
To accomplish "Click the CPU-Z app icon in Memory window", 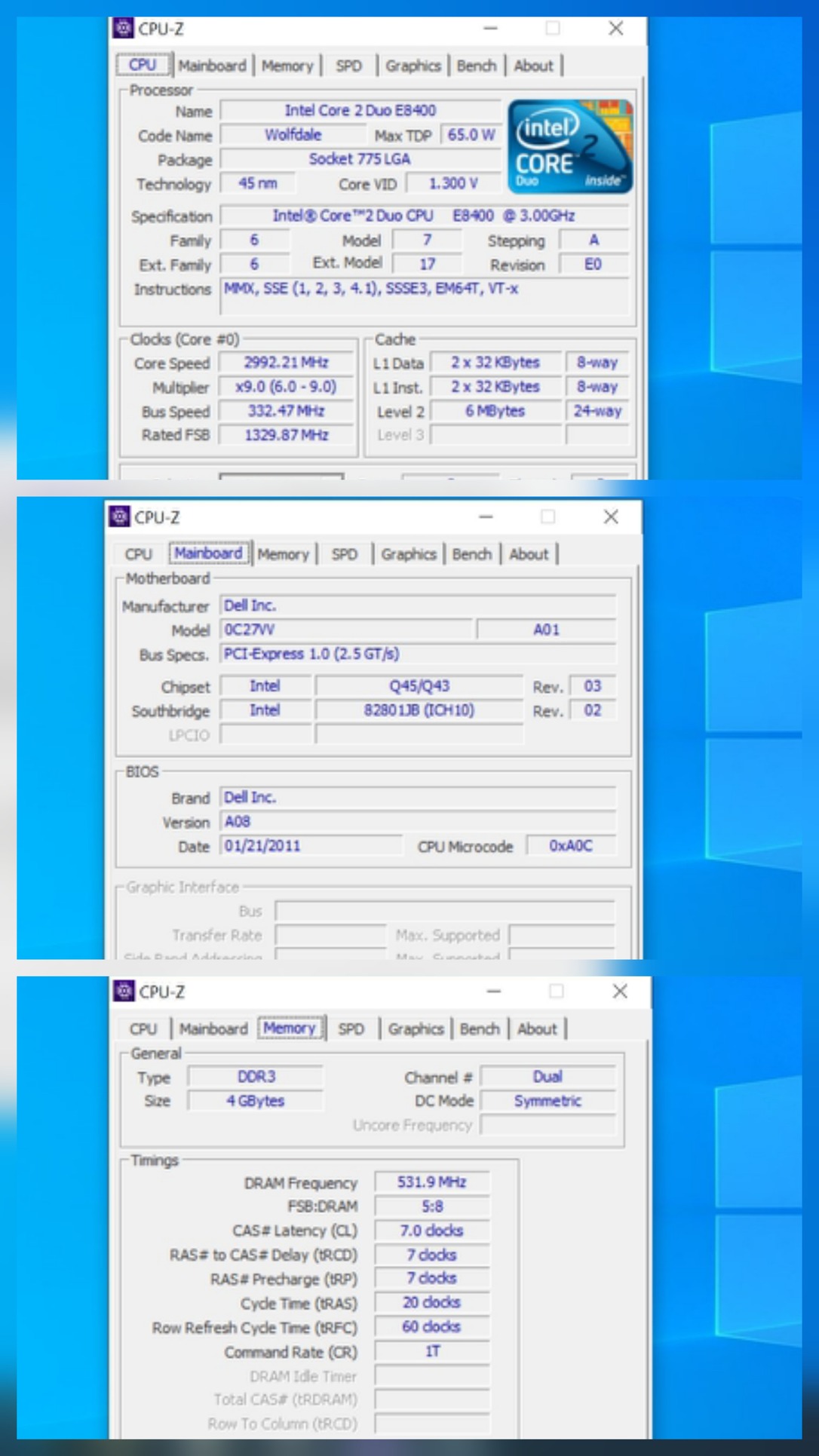I will pos(124,991).
